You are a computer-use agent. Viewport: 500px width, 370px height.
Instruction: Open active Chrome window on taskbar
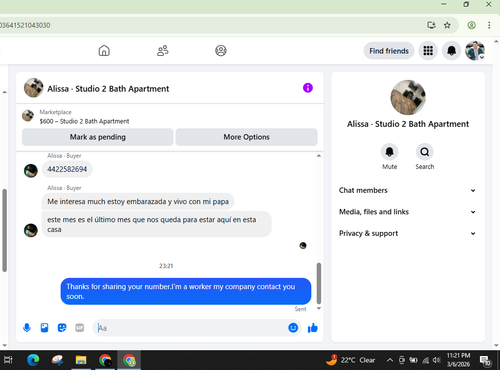129,360
